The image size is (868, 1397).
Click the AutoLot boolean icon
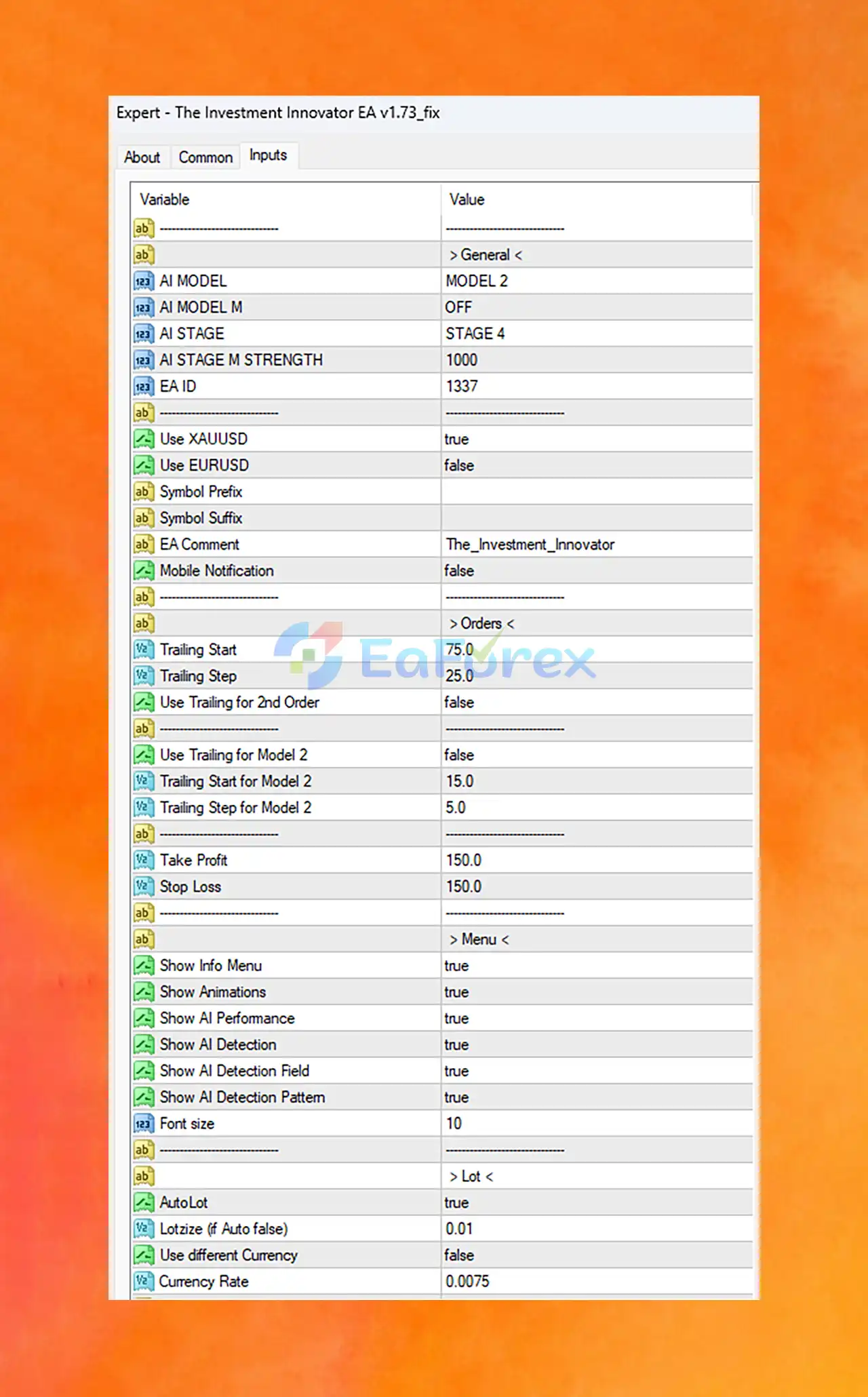coord(144,1203)
